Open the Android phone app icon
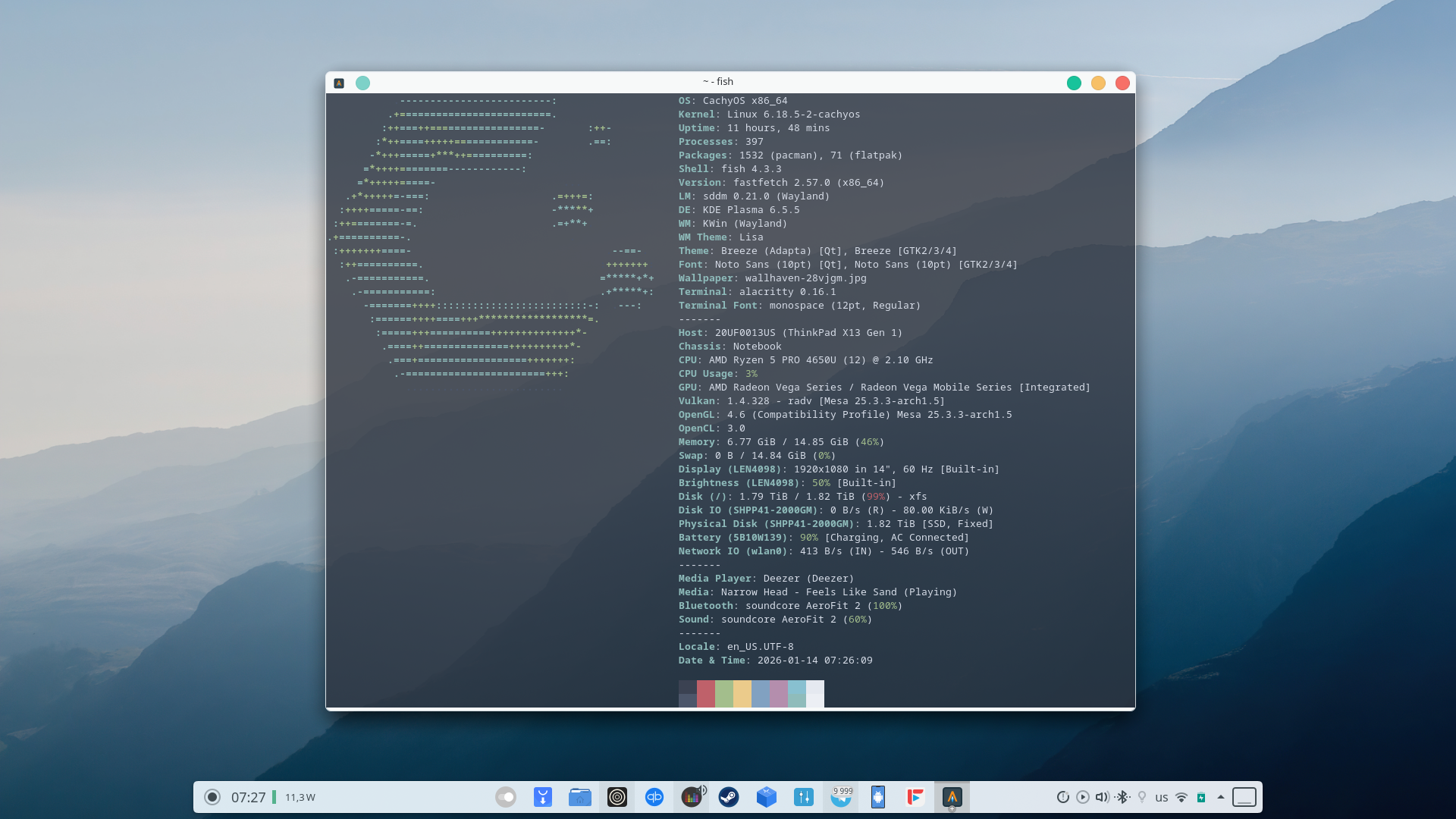This screenshot has height=819, width=1456. pyautogui.click(x=878, y=797)
